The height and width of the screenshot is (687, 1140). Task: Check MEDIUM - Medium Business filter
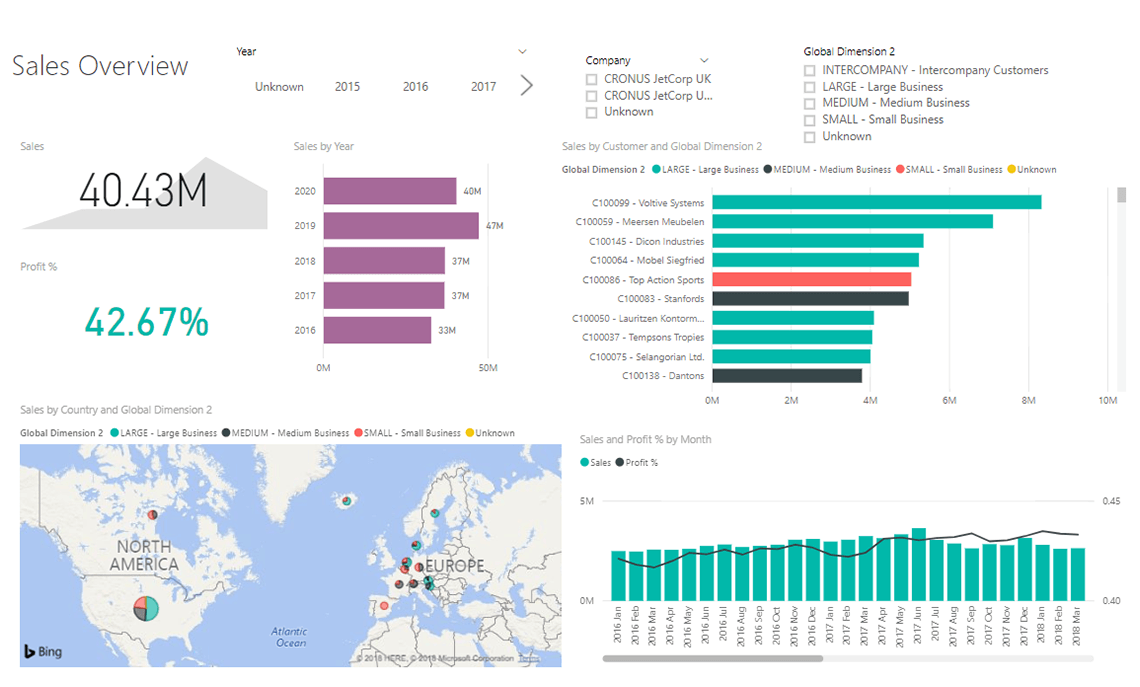pyautogui.click(x=809, y=104)
